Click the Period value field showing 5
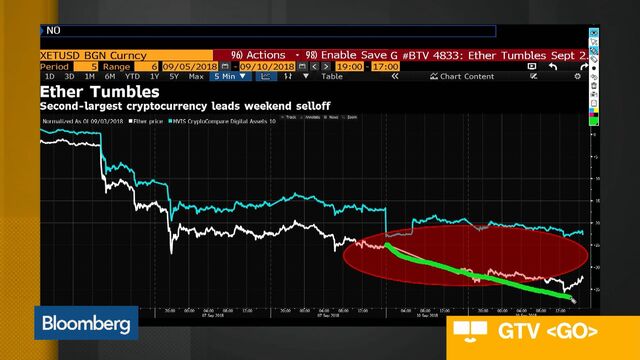The image size is (640, 360). click(x=86, y=67)
